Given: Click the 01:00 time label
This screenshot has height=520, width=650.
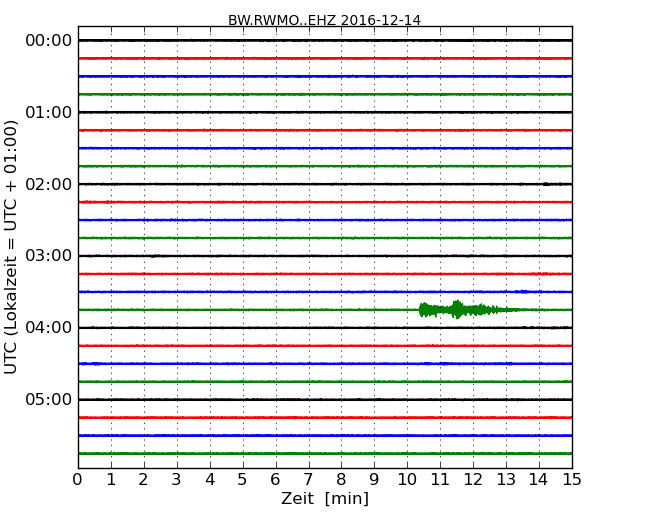Looking at the screenshot, I should [49, 112].
